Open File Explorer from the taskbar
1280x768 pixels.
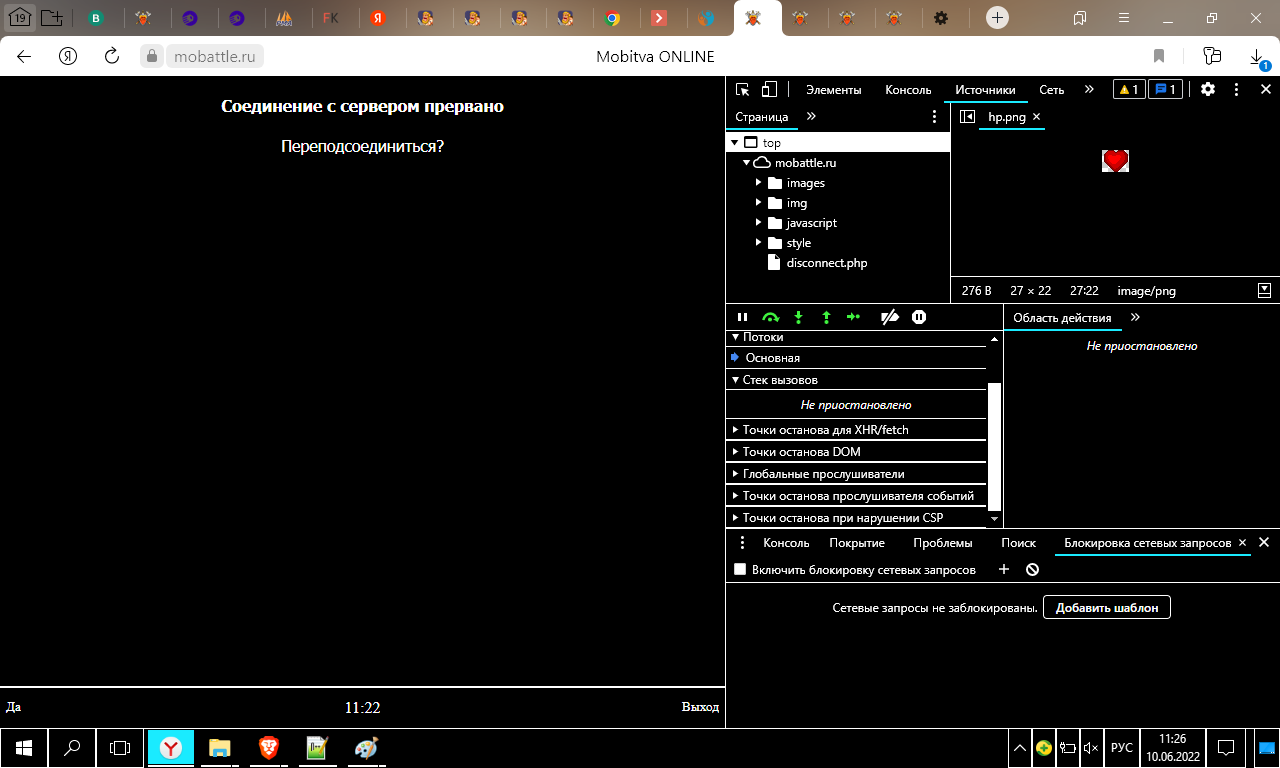click(x=219, y=747)
